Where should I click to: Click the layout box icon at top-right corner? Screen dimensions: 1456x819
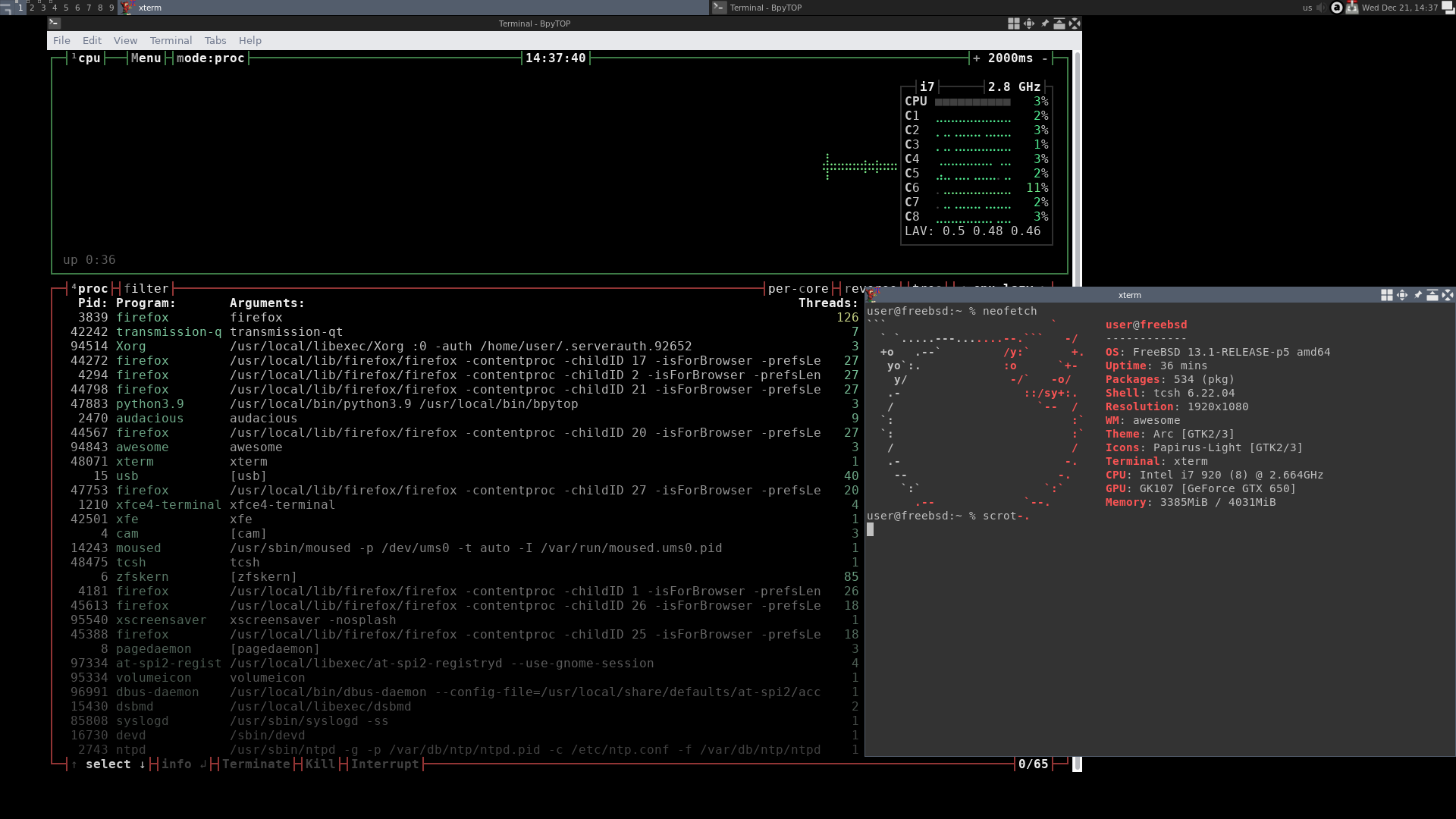(1448, 8)
